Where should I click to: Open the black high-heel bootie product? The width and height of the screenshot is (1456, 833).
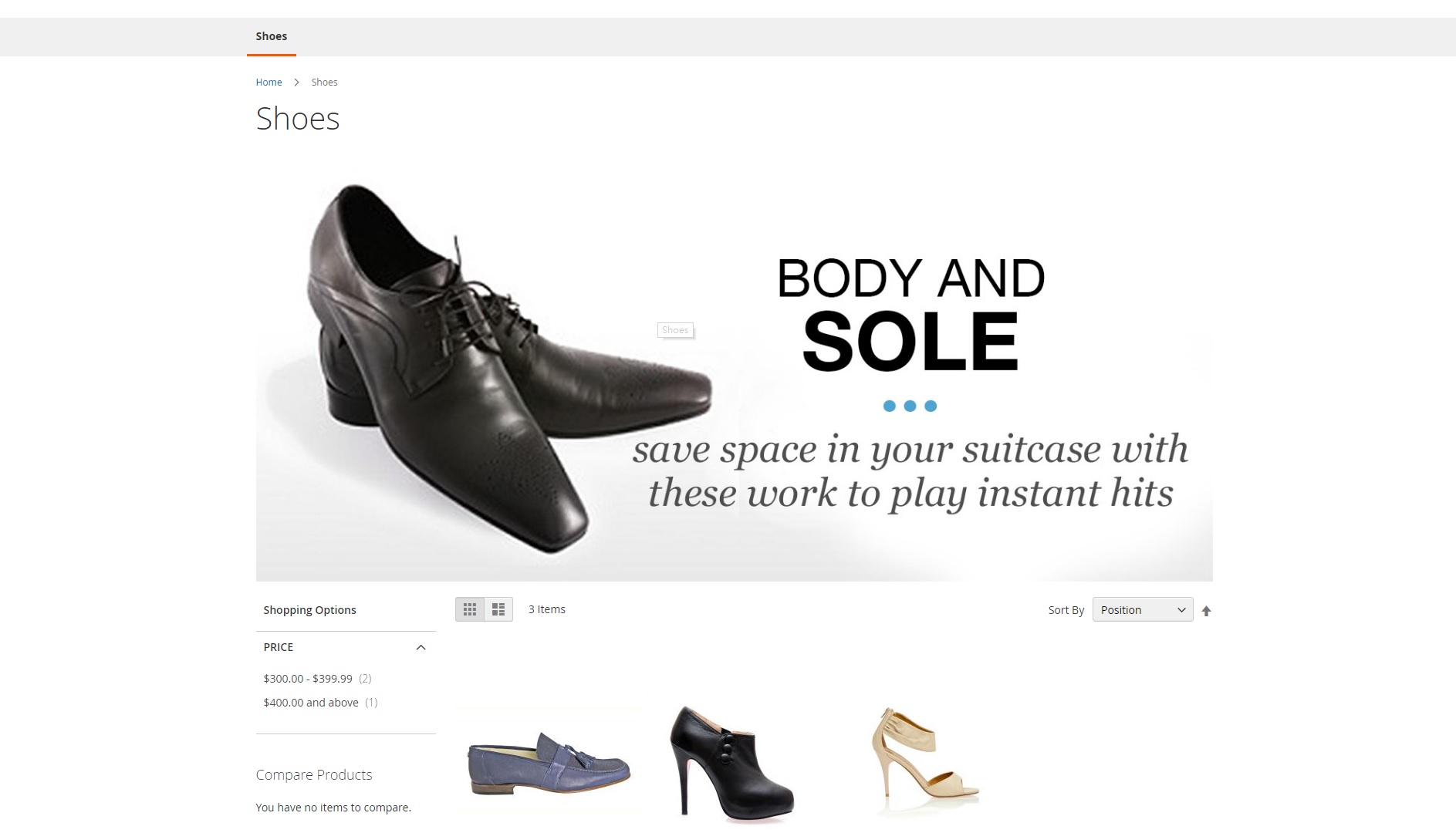(x=730, y=762)
